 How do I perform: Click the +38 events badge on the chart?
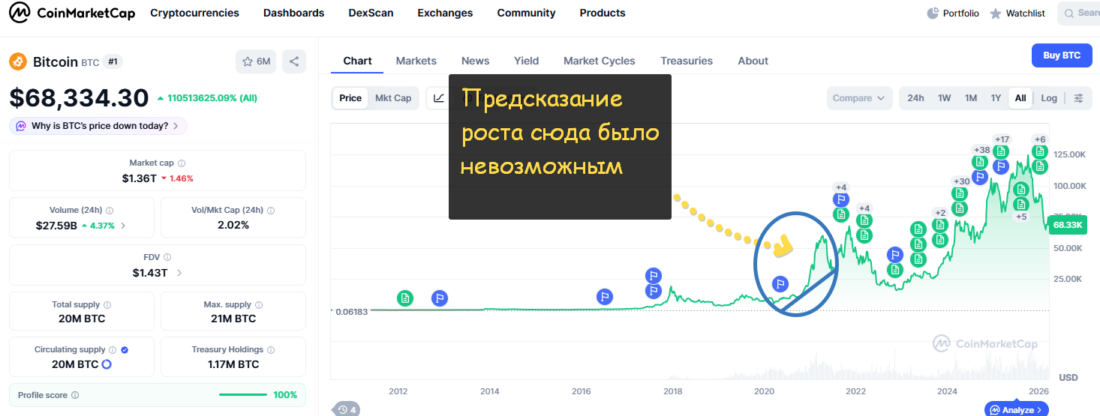(981, 150)
